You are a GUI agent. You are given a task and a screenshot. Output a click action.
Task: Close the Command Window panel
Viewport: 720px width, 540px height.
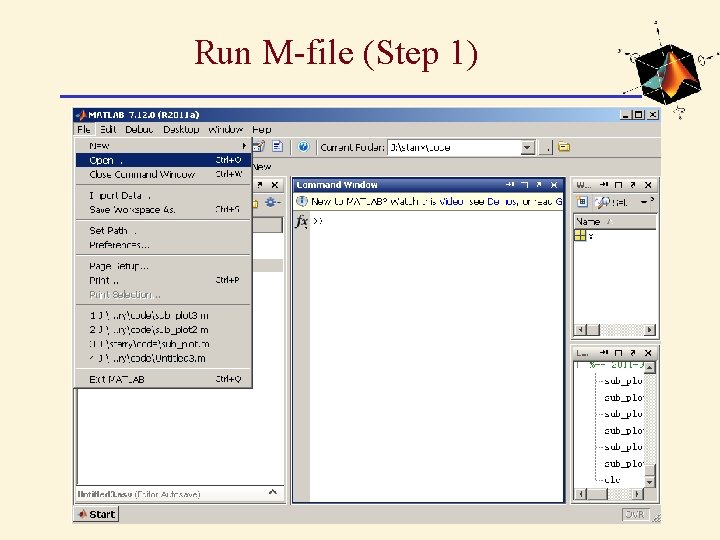[554, 185]
